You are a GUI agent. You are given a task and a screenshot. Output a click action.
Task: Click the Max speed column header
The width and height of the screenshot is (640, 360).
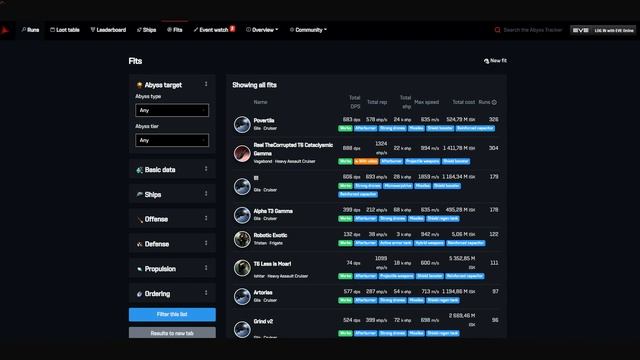427,102
